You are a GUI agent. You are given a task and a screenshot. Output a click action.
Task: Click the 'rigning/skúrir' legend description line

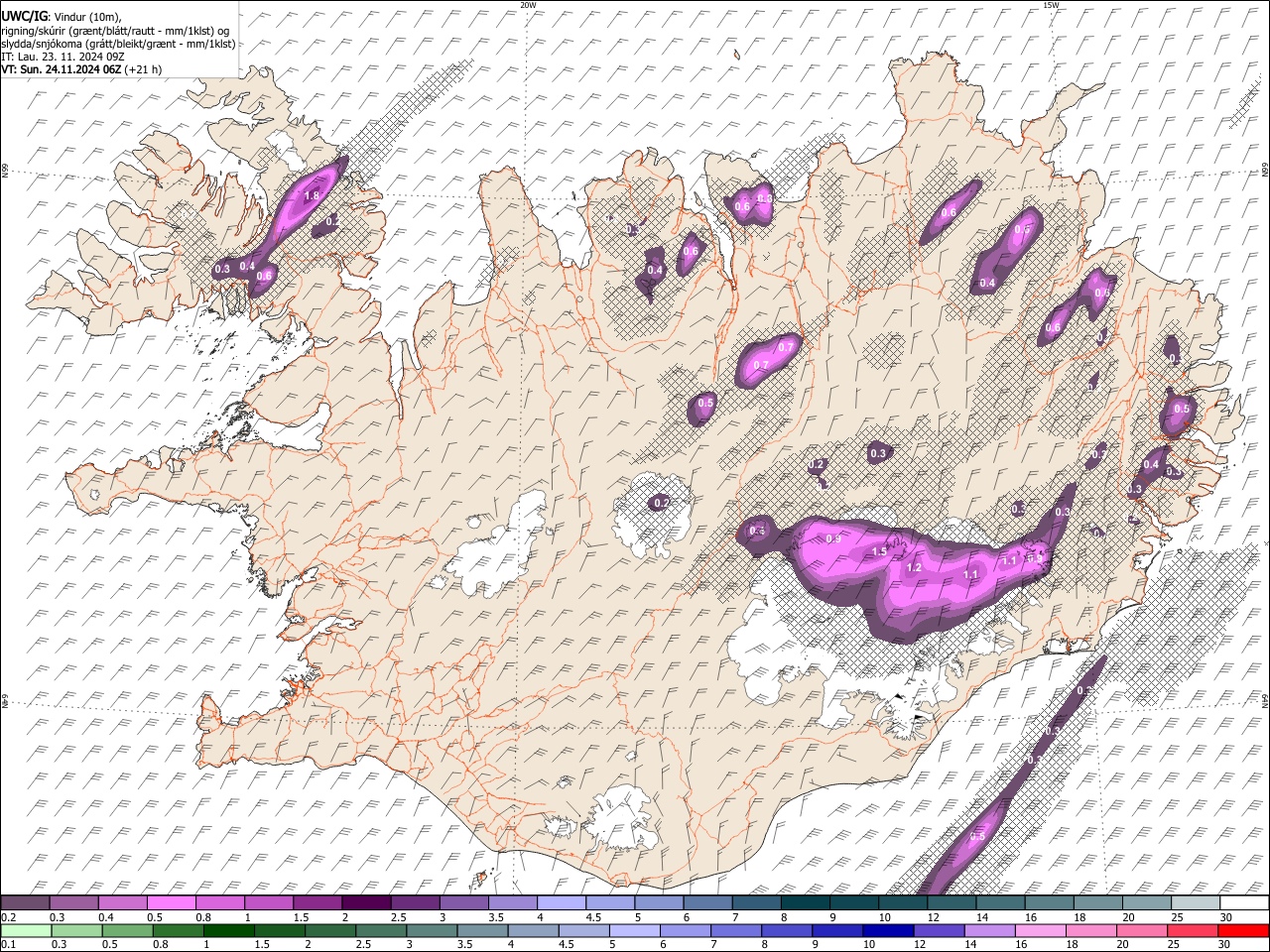(115, 31)
